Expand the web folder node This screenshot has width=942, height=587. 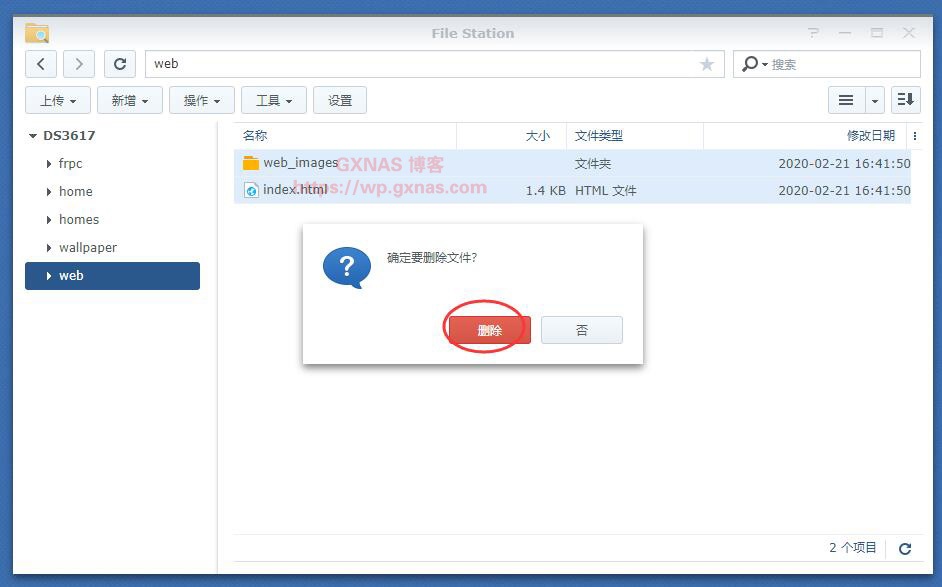[x=49, y=276]
